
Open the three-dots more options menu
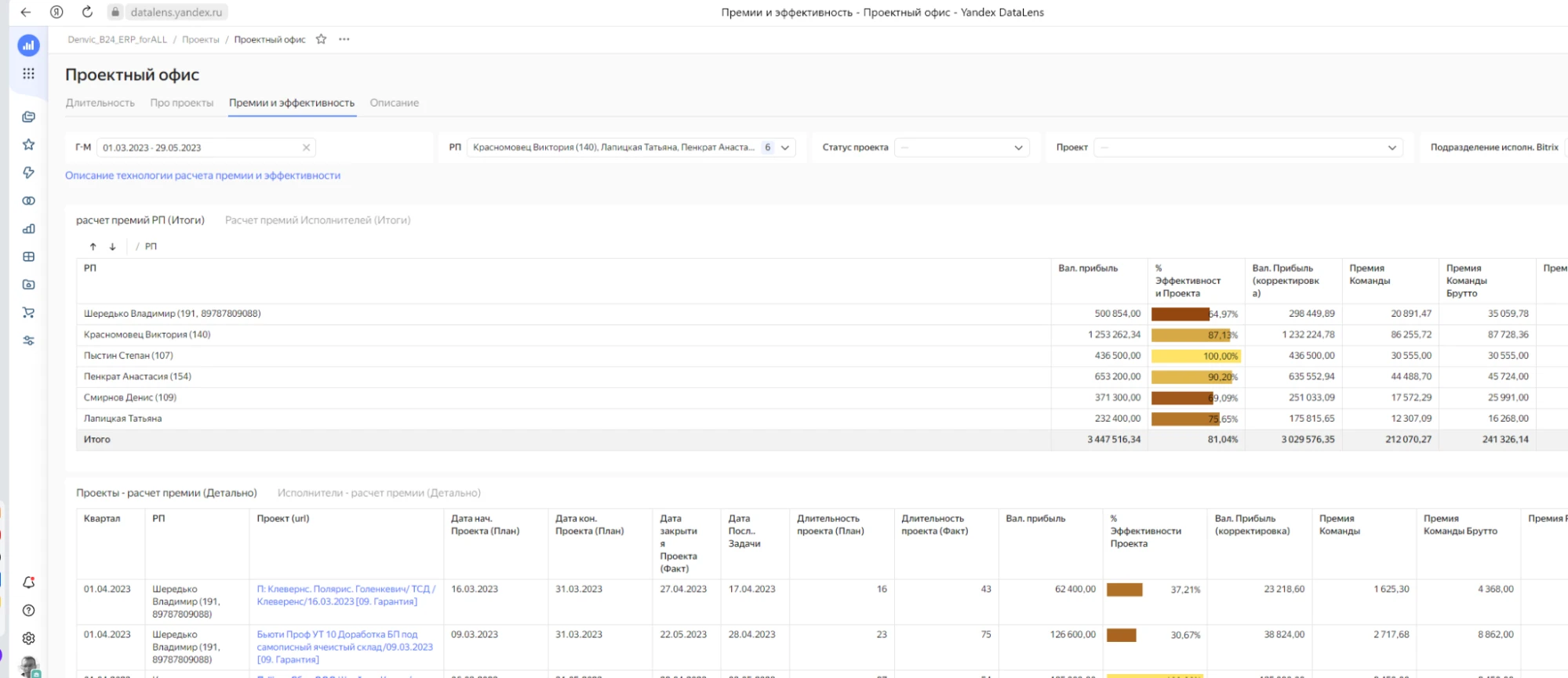tap(344, 39)
